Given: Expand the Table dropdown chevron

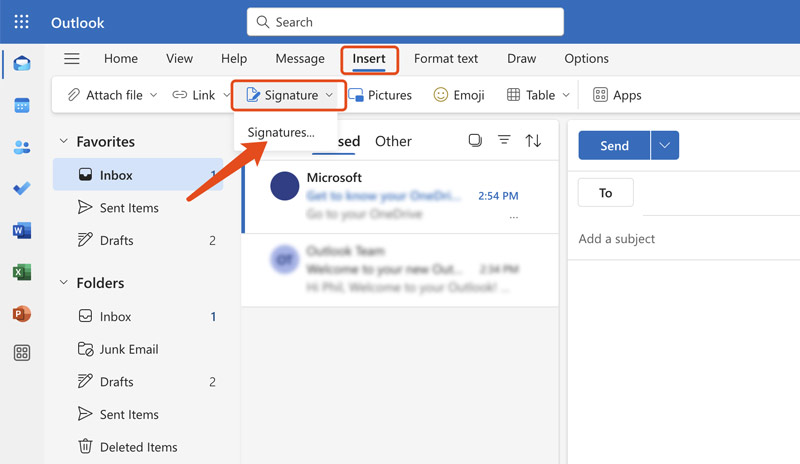Looking at the screenshot, I should pos(566,95).
